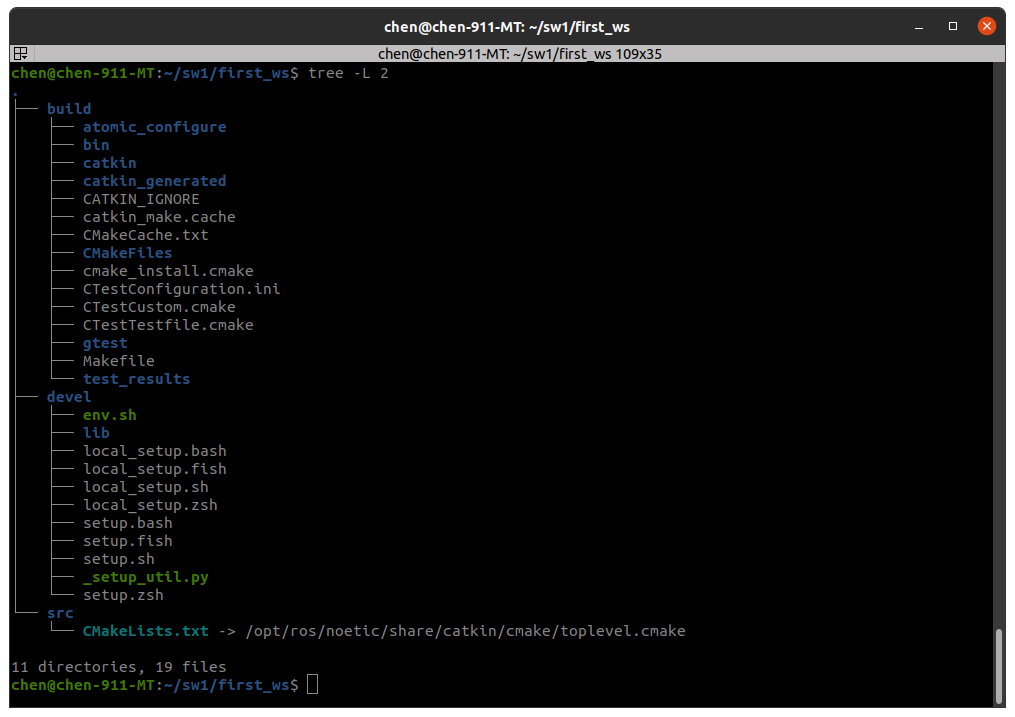The height and width of the screenshot is (717, 1015).
Task: Click the '11 directories, 19 files' summary
Action: tap(118, 667)
